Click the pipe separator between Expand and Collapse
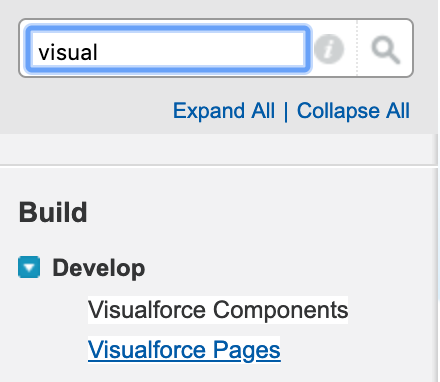Image resolution: width=440 pixels, height=382 pixels. point(286,111)
